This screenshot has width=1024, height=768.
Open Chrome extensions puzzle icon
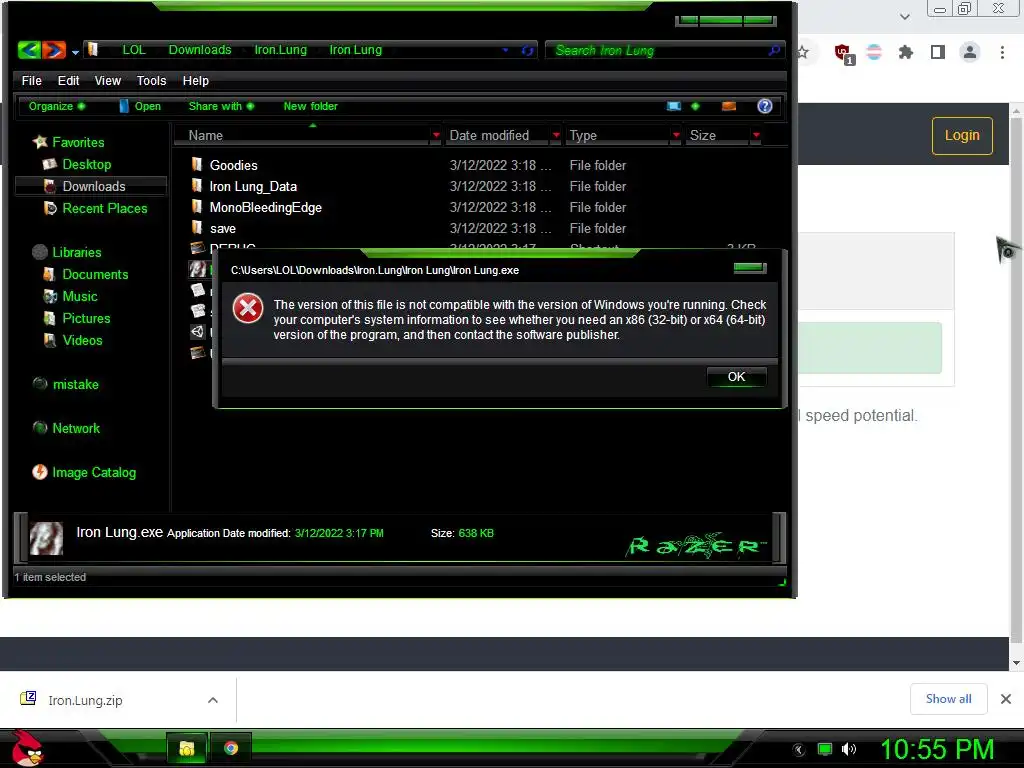tap(905, 52)
